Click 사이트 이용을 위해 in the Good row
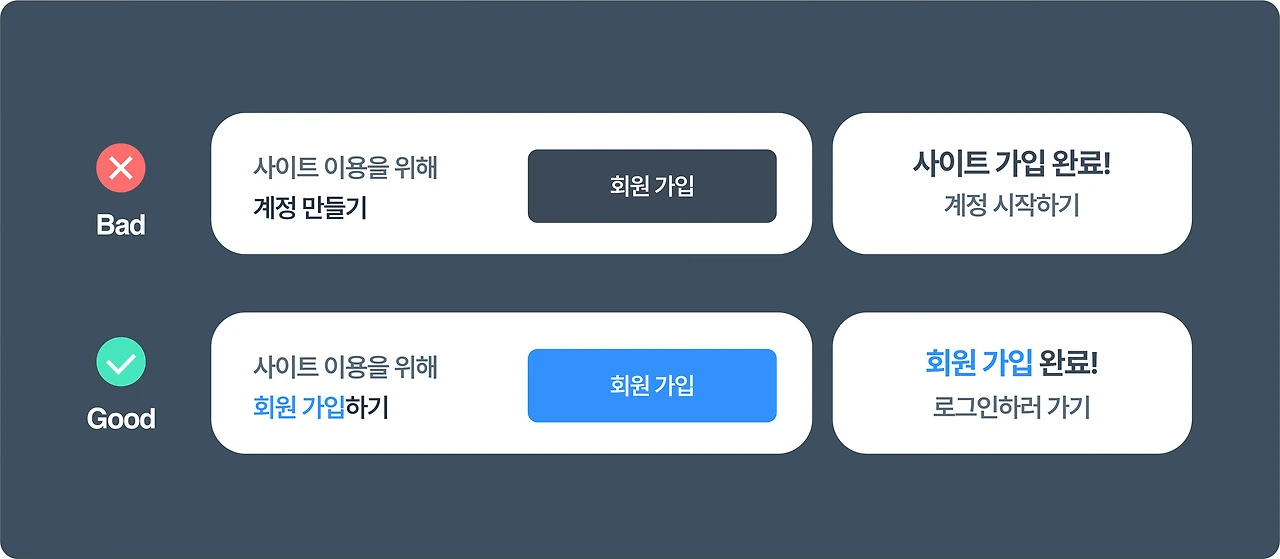 tap(345, 367)
